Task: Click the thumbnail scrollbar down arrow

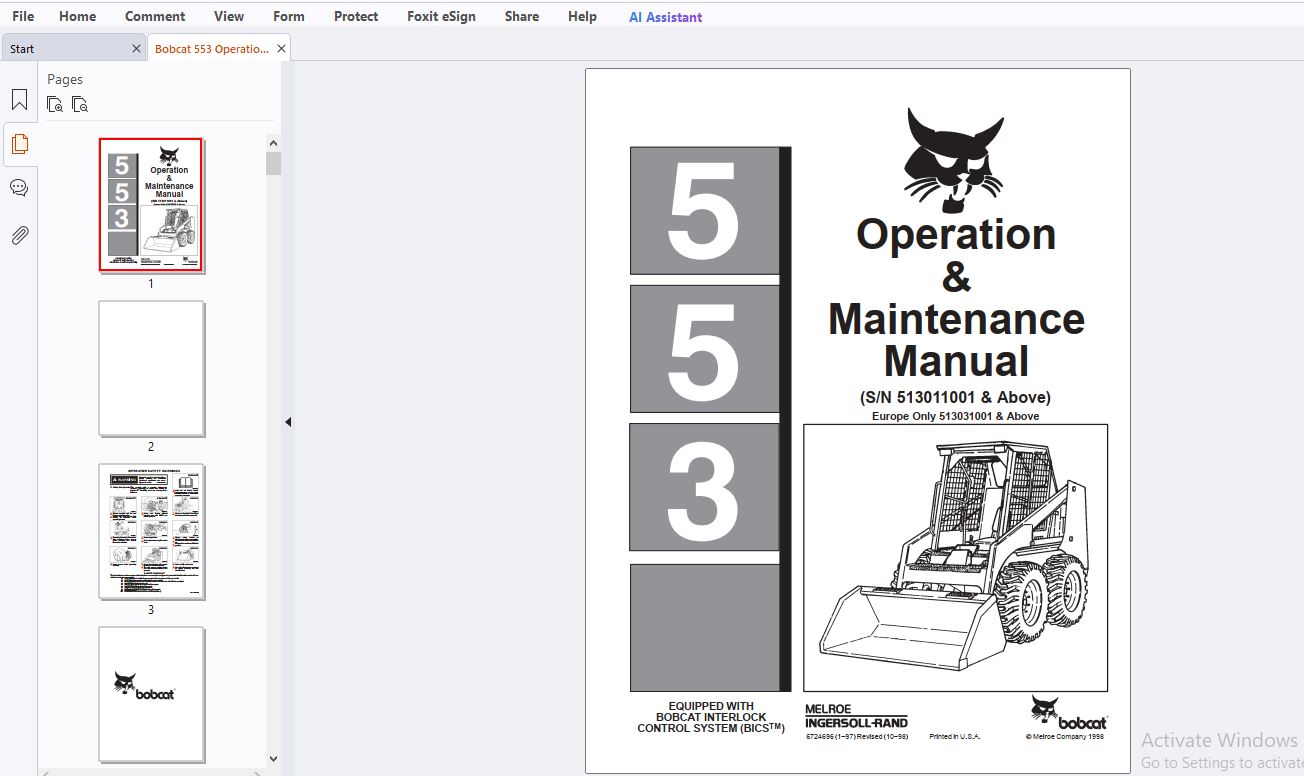Action: click(x=274, y=759)
